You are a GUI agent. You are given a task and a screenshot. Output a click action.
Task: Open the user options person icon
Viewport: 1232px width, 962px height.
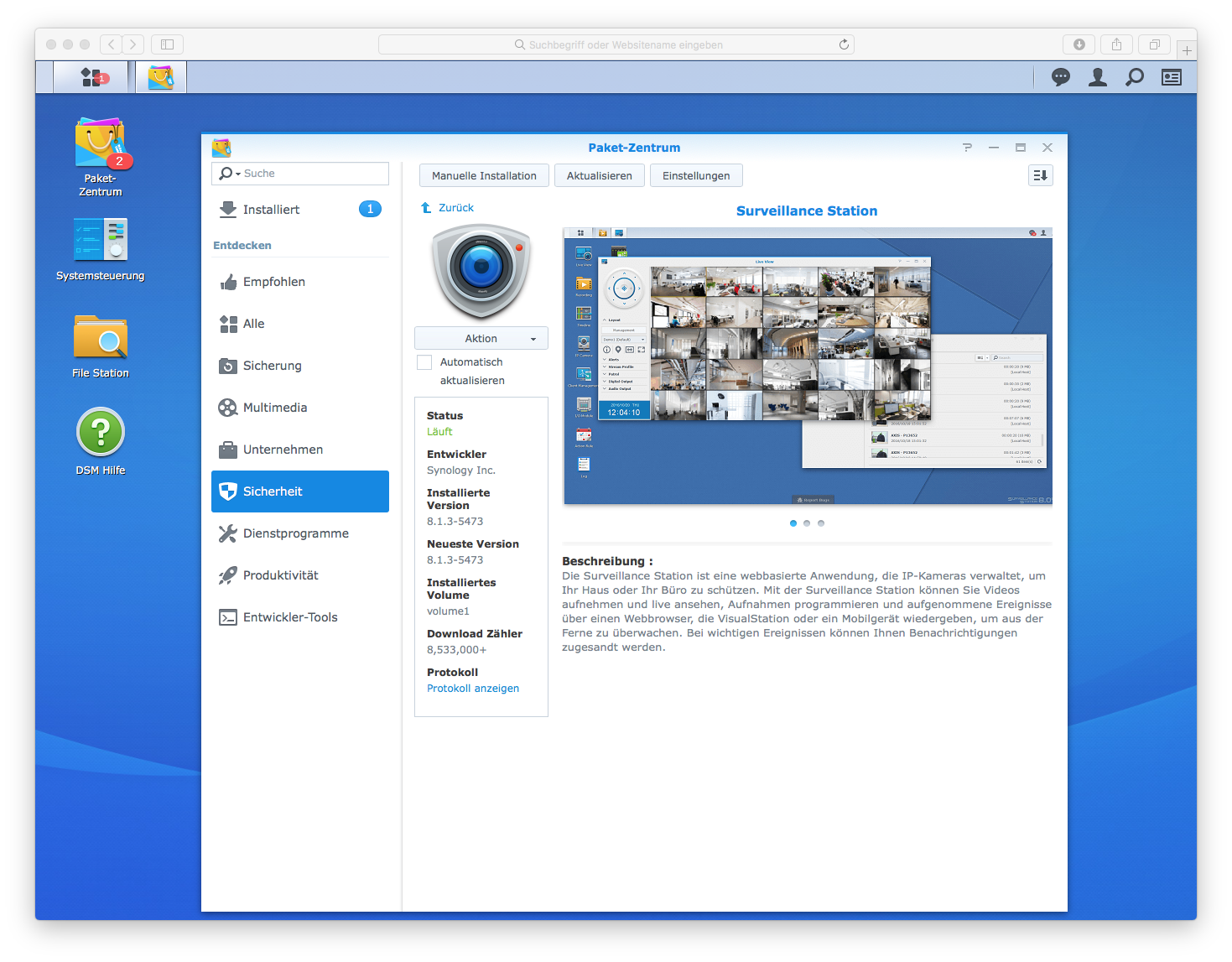tap(1098, 77)
